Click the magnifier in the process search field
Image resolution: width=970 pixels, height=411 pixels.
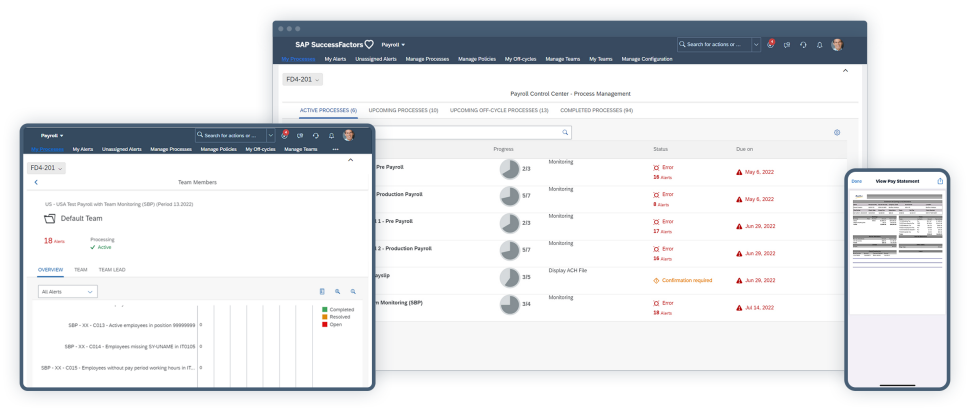565,132
